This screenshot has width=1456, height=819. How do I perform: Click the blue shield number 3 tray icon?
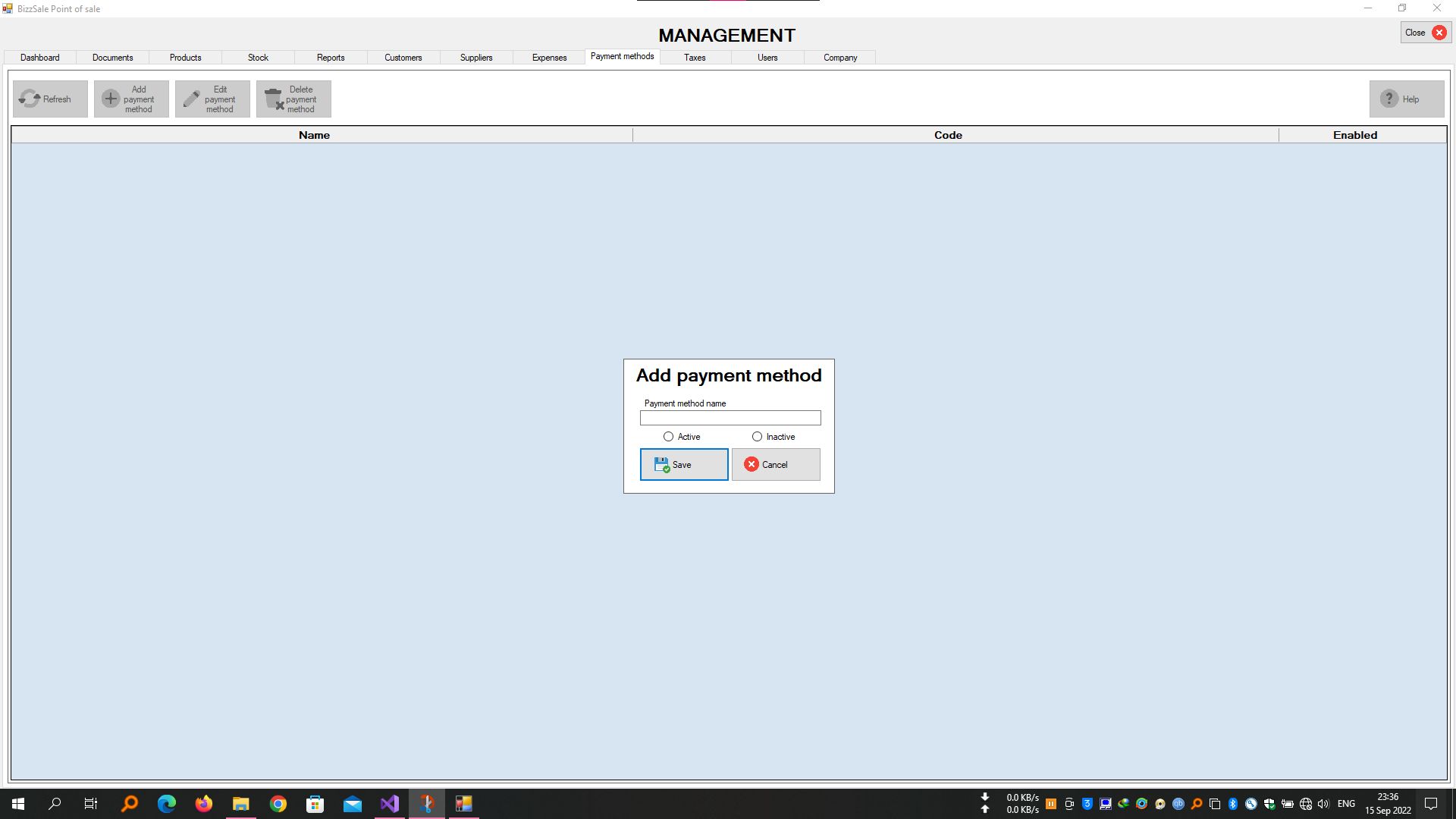click(x=1087, y=804)
